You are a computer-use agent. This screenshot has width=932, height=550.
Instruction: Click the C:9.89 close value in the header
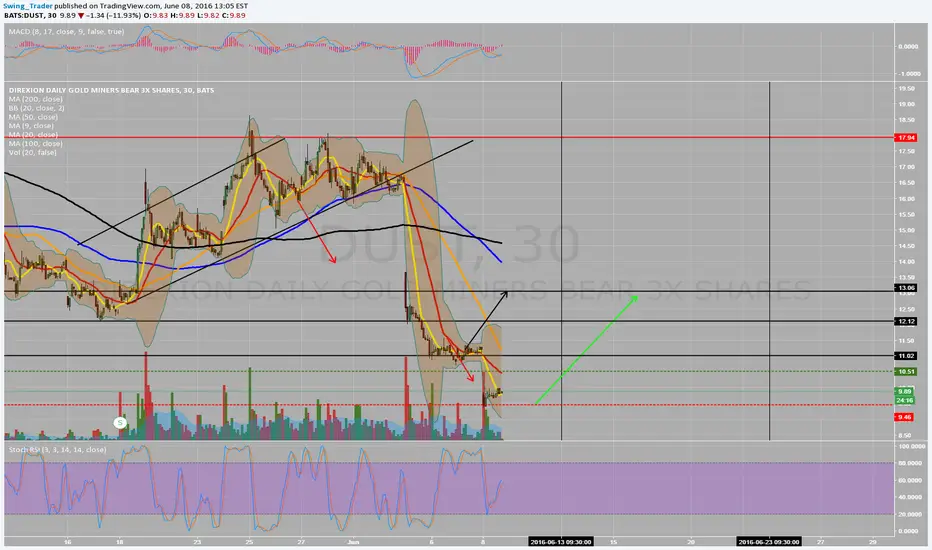[x=234, y=15]
